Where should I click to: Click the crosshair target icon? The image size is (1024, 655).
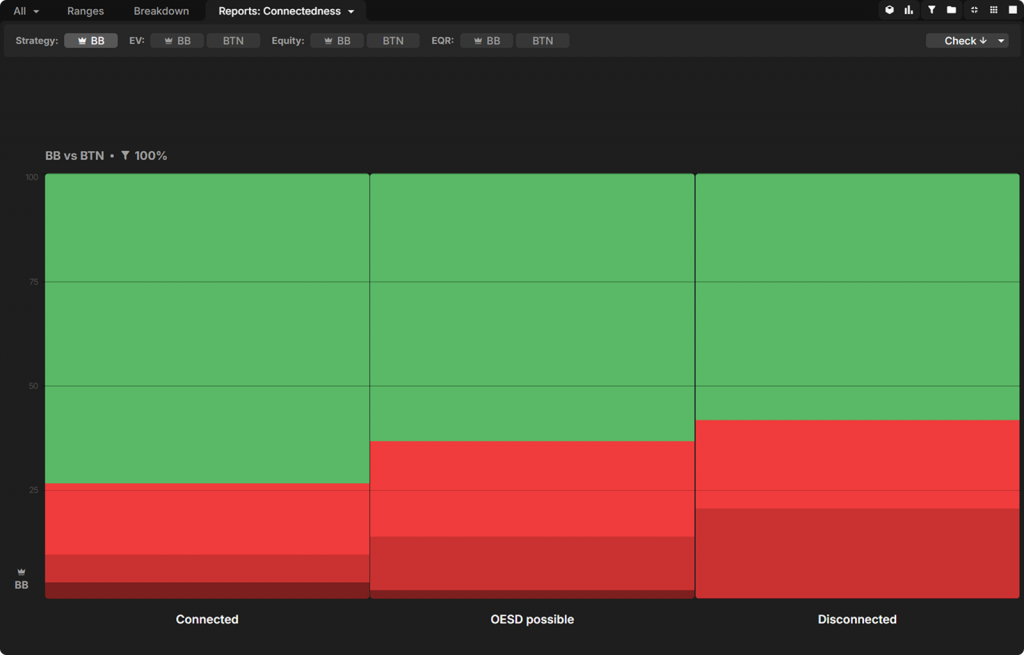tap(974, 10)
